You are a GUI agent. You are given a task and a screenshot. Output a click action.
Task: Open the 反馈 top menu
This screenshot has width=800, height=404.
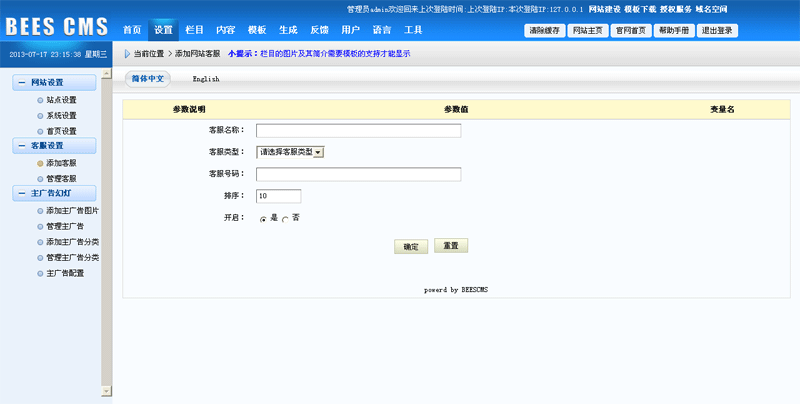pyautogui.click(x=319, y=30)
